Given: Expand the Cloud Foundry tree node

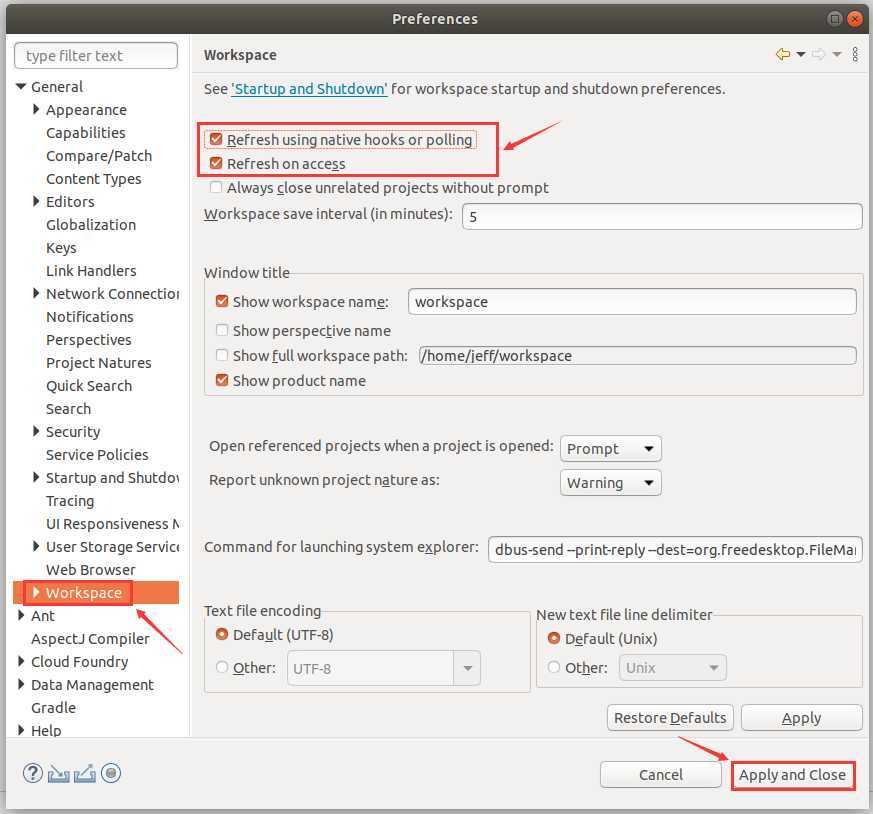Looking at the screenshot, I should [21, 661].
